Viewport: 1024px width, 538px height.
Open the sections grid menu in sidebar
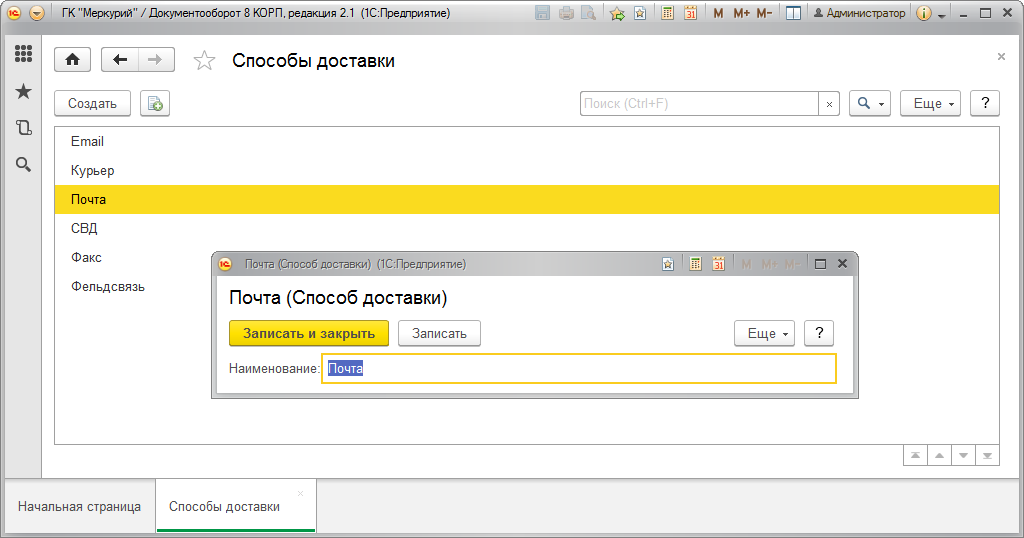coord(24,54)
